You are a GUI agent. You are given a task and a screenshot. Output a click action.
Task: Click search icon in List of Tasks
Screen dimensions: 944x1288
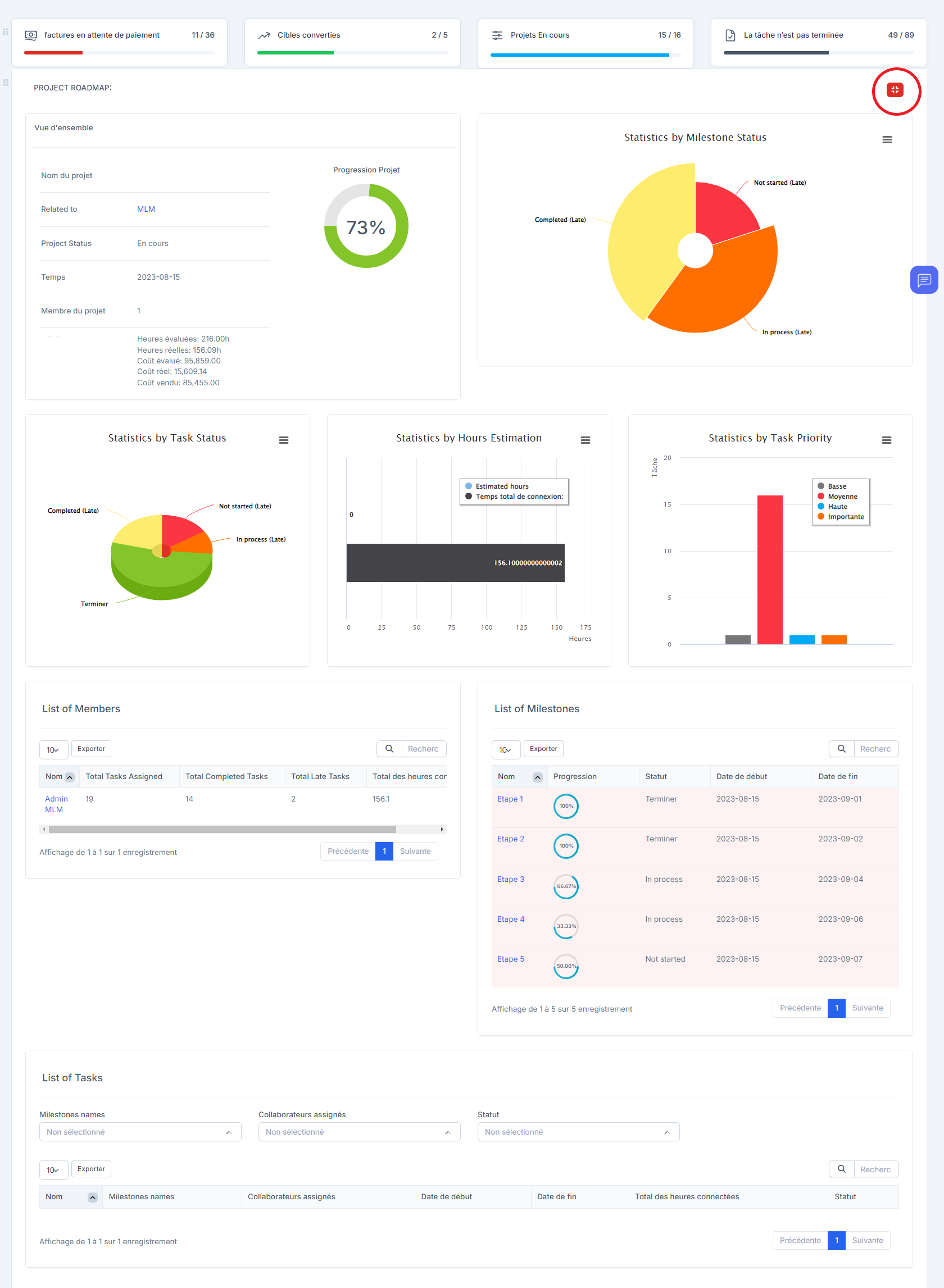(x=841, y=1168)
